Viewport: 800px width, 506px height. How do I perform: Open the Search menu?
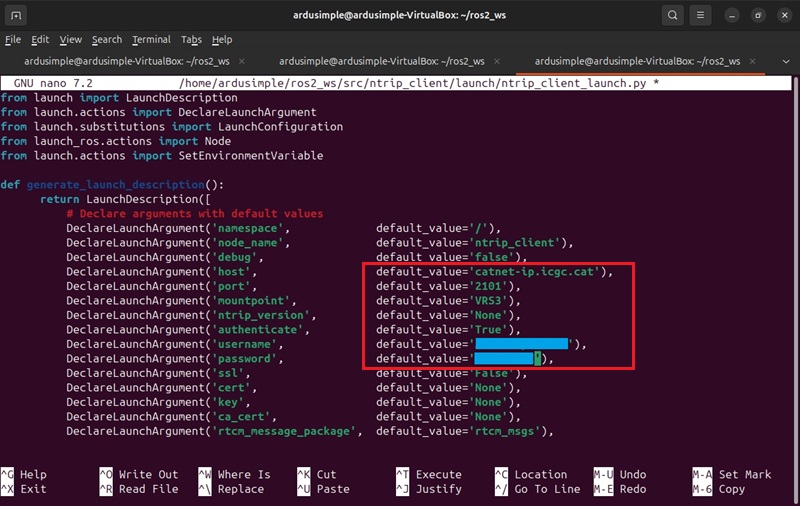107,39
